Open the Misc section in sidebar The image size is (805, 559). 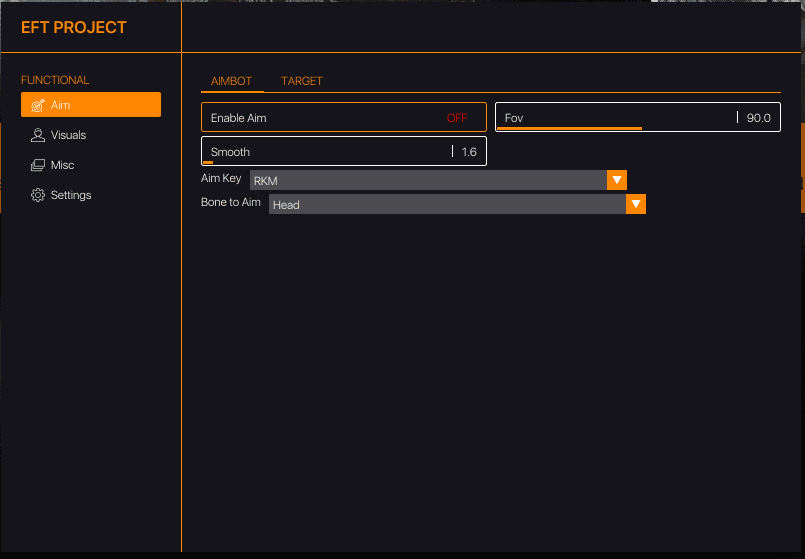[x=62, y=165]
